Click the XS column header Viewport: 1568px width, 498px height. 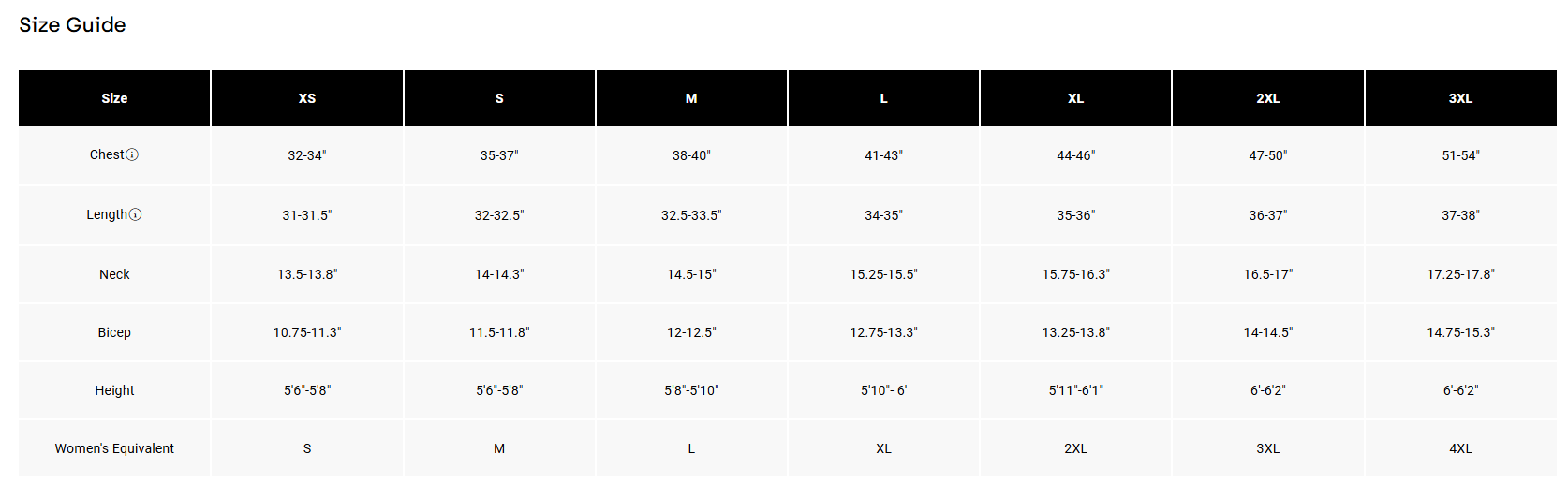pos(307,98)
